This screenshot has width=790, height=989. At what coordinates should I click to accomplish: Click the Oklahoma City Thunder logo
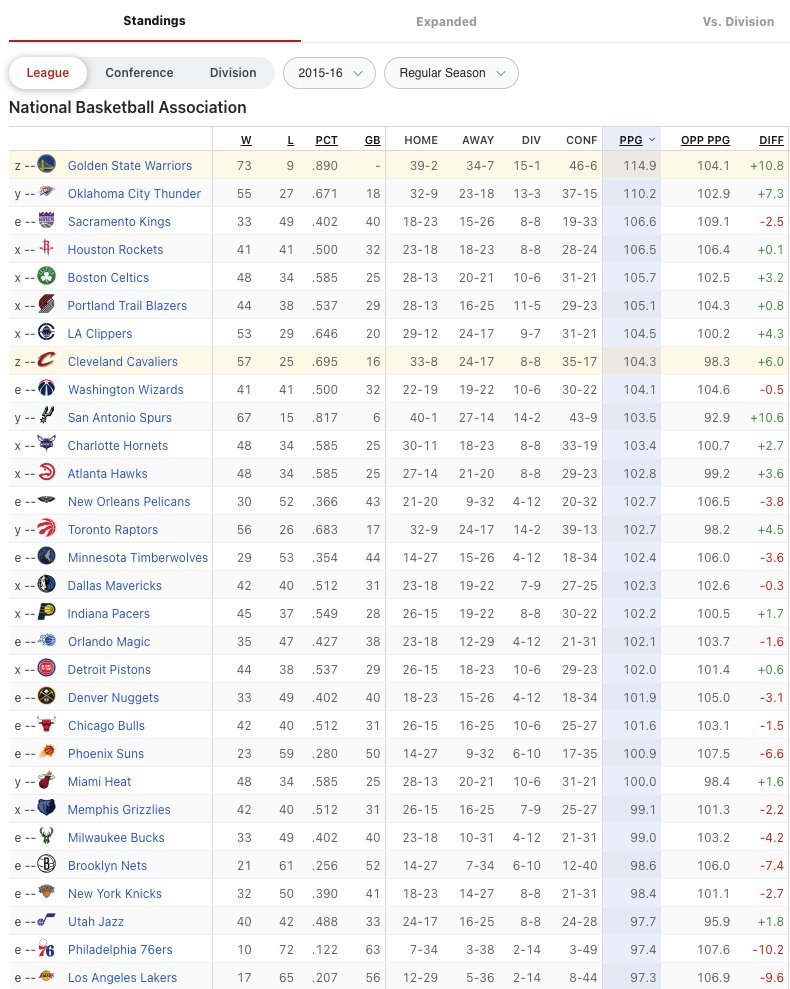click(x=46, y=192)
